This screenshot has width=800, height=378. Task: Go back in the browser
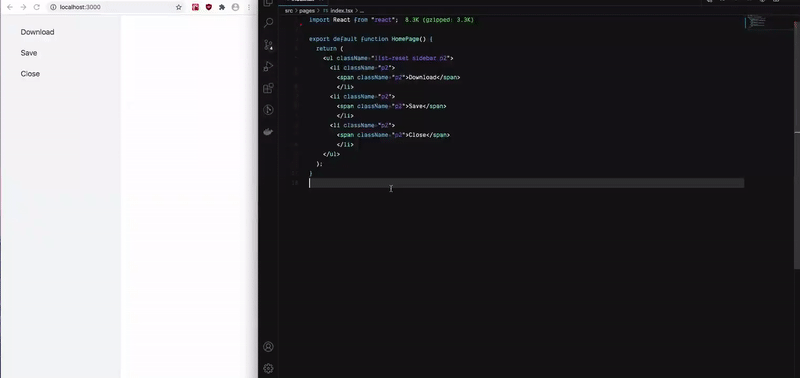point(10,7)
